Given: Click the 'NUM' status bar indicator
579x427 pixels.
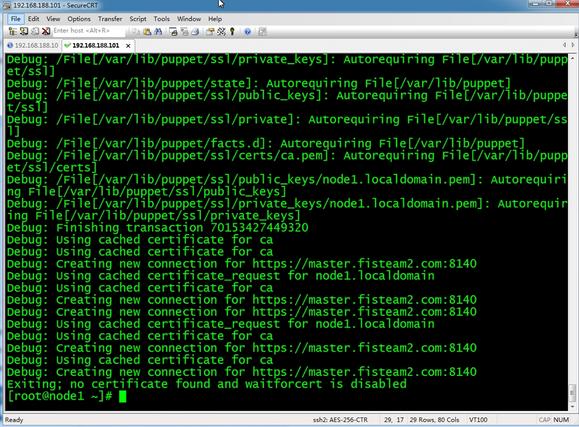Looking at the screenshot, I should 561,420.
